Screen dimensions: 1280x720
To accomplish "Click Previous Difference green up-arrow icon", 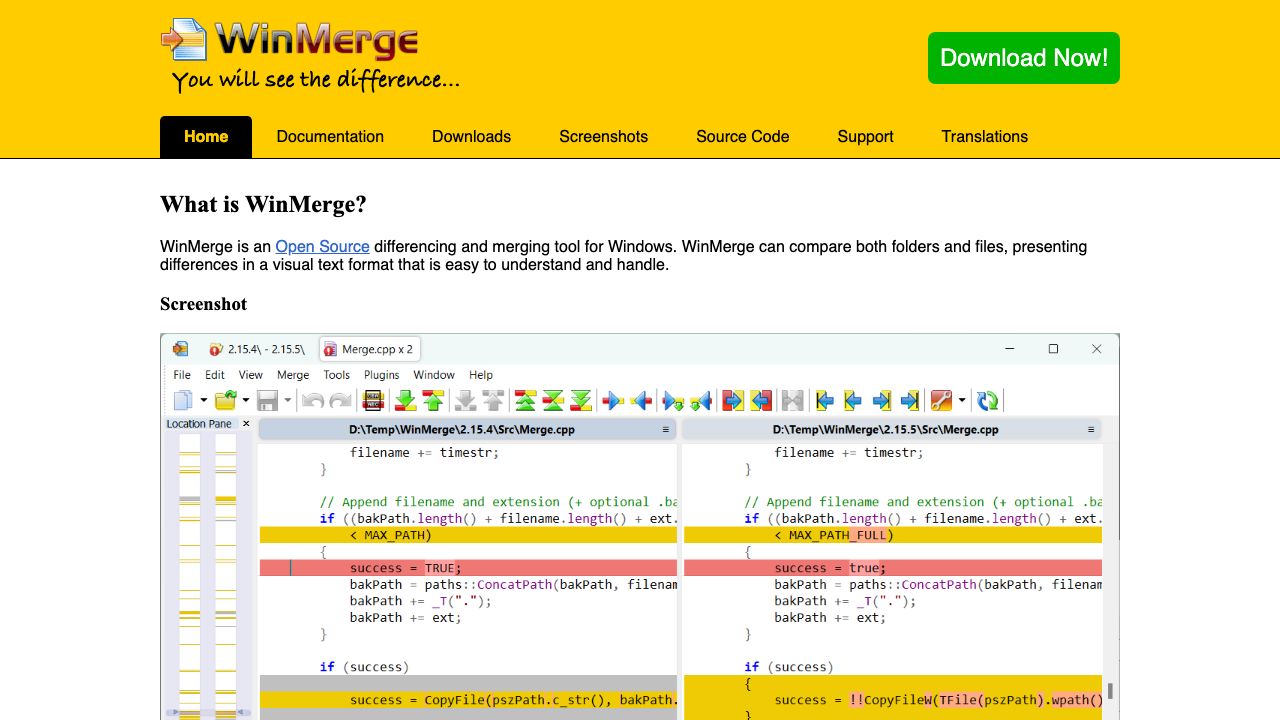I will click(x=433, y=401).
